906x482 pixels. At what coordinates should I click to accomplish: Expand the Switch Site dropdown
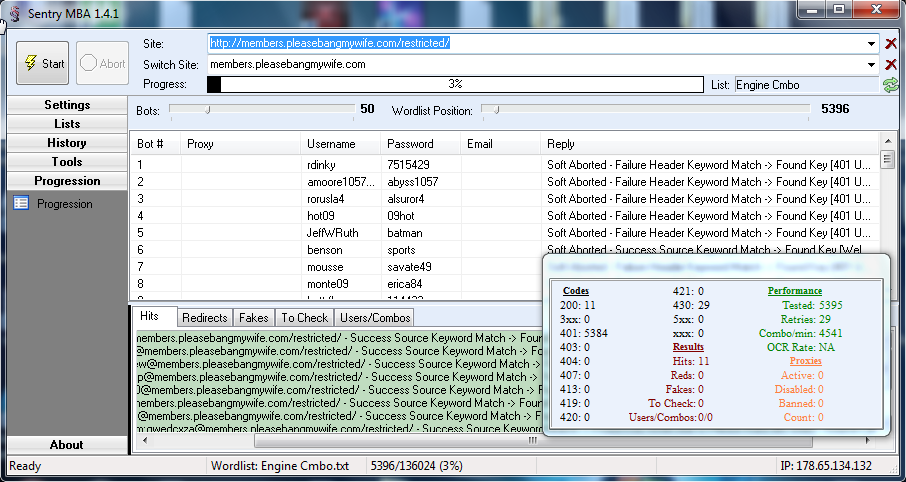click(873, 65)
